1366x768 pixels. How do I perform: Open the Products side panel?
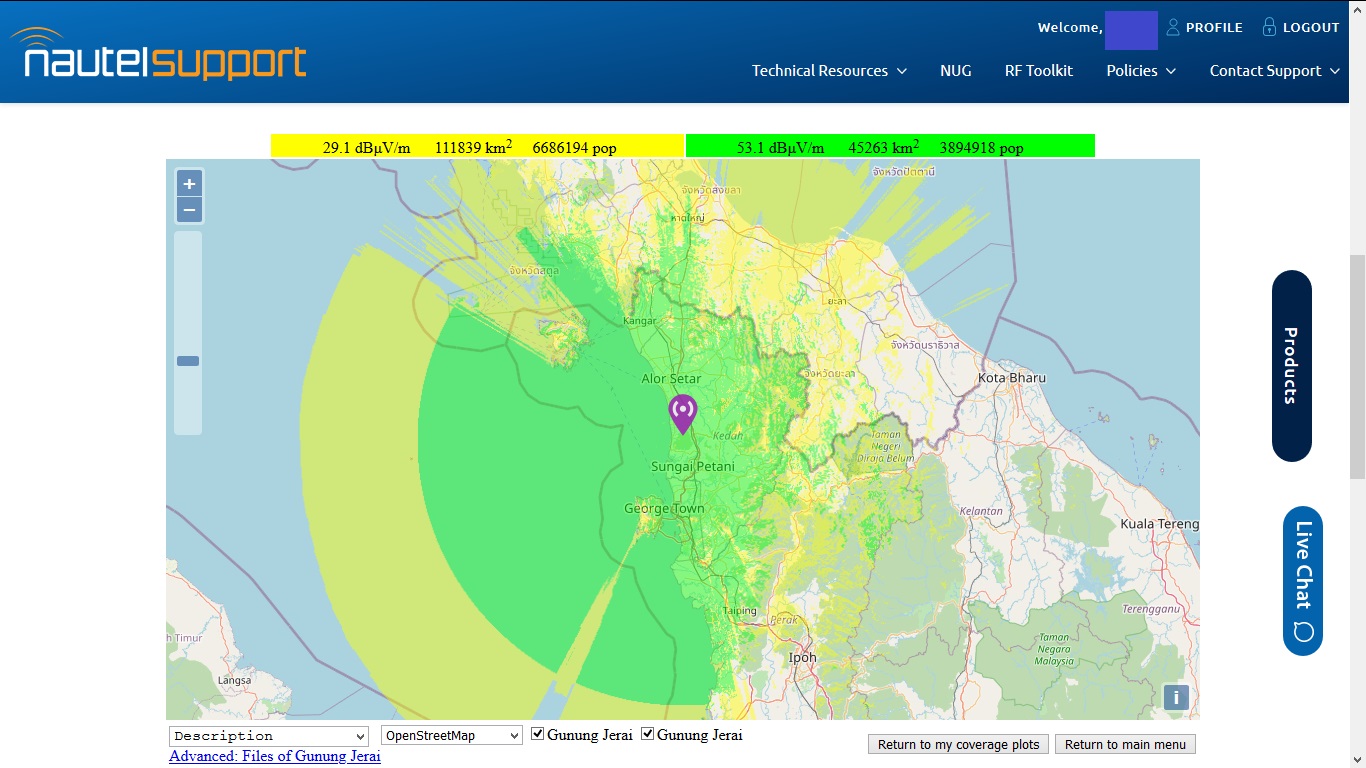point(1291,367)
